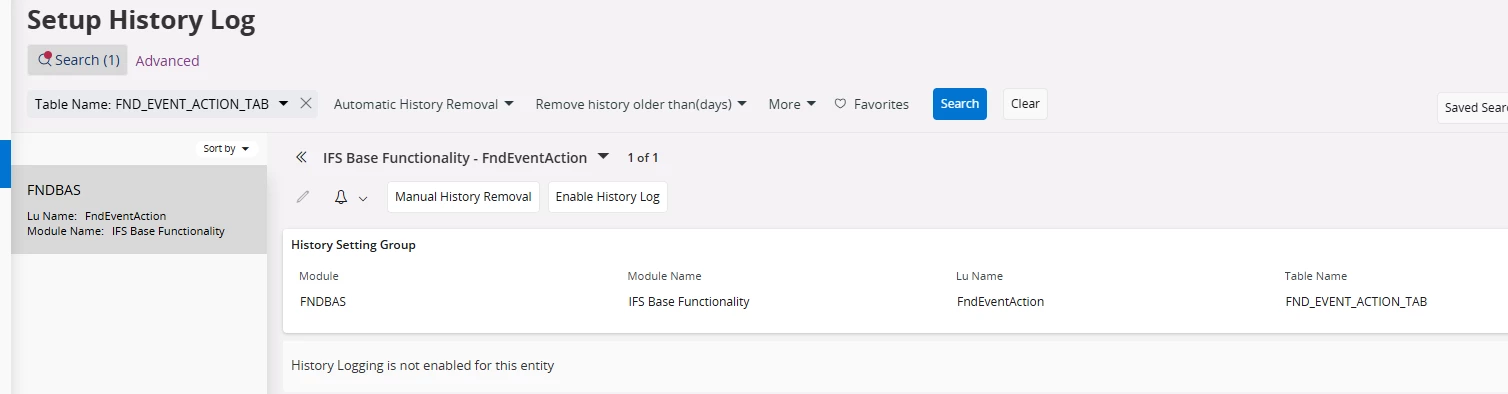
Task: Expand Automatic History Removal filter
Action: click(x=424, y=104)
